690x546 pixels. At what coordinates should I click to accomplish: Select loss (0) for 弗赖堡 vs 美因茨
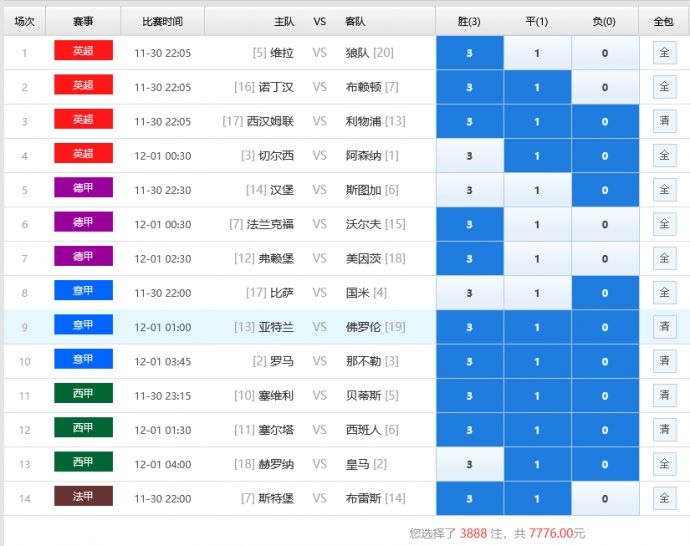click(605, 259)
